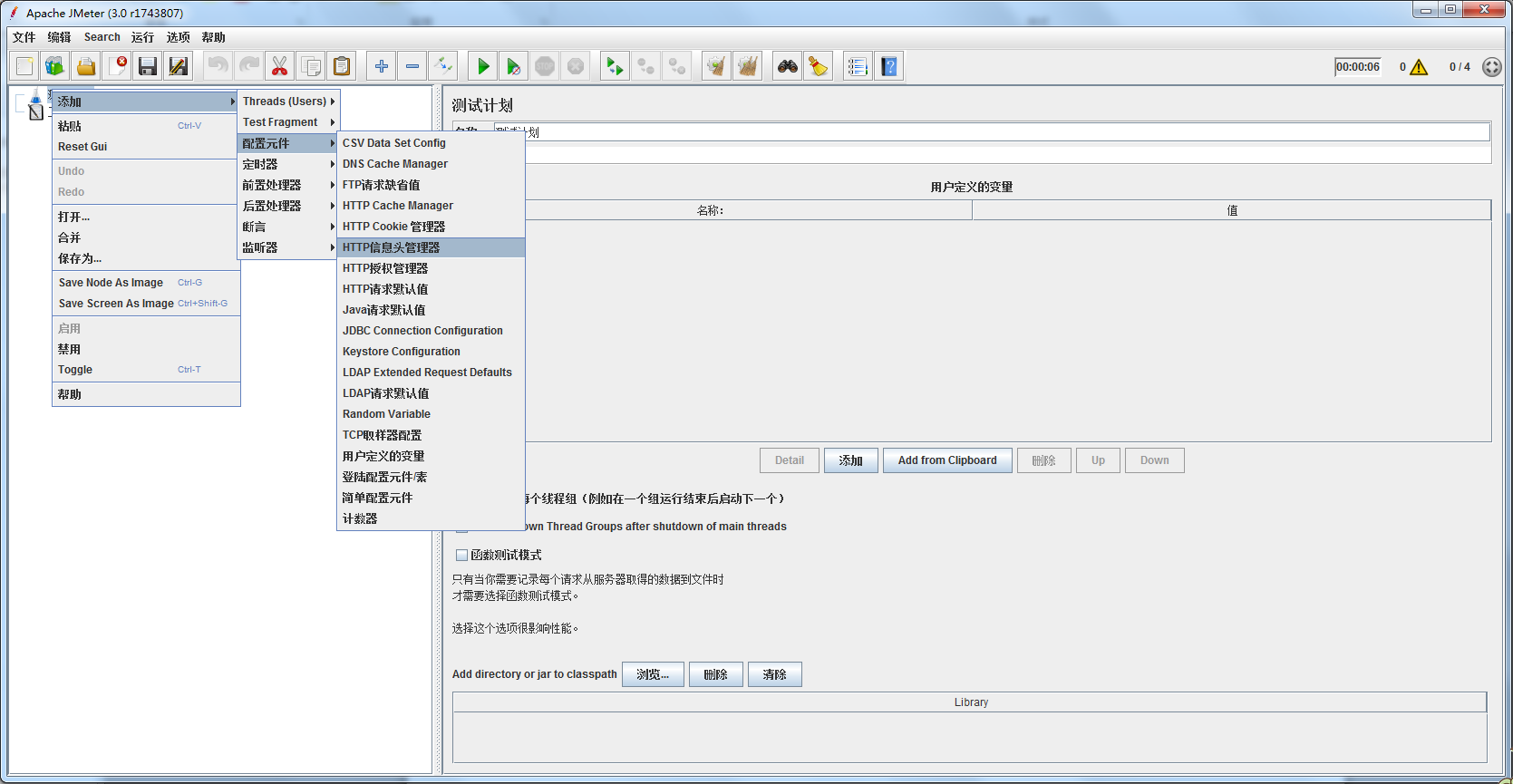This screenshot has width=1513, height=784.
Task: Toggle the 函数测试模式 checkbox
Action: 462,555
